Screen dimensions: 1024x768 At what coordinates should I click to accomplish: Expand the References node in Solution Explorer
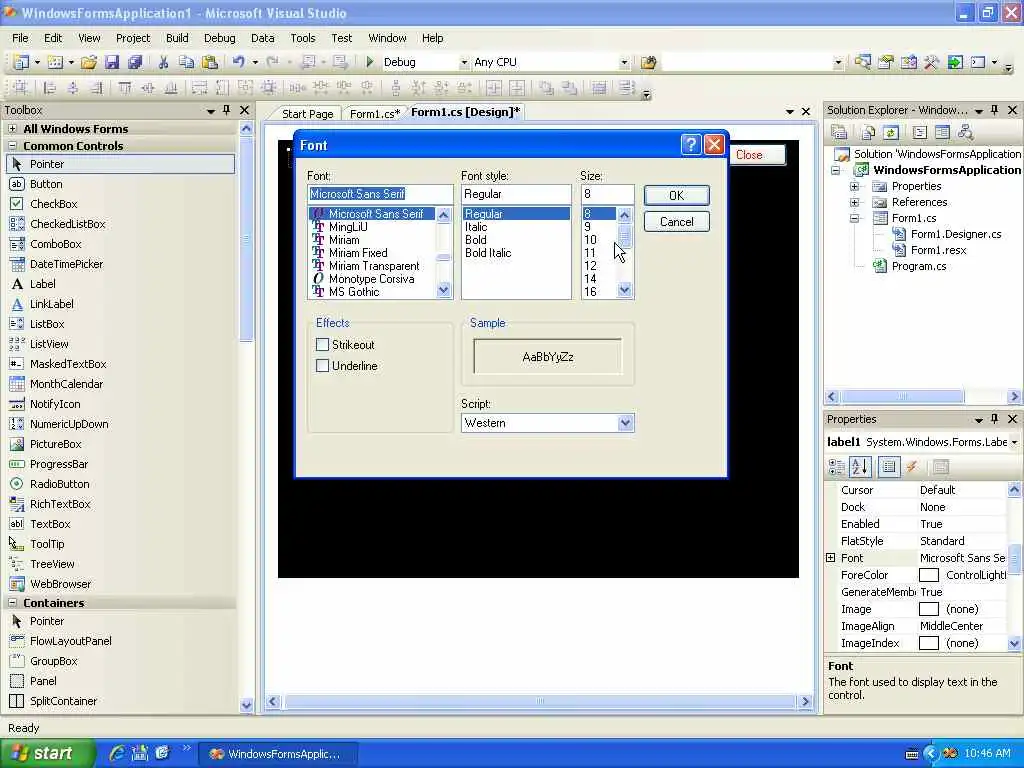[x=854, y=202]
